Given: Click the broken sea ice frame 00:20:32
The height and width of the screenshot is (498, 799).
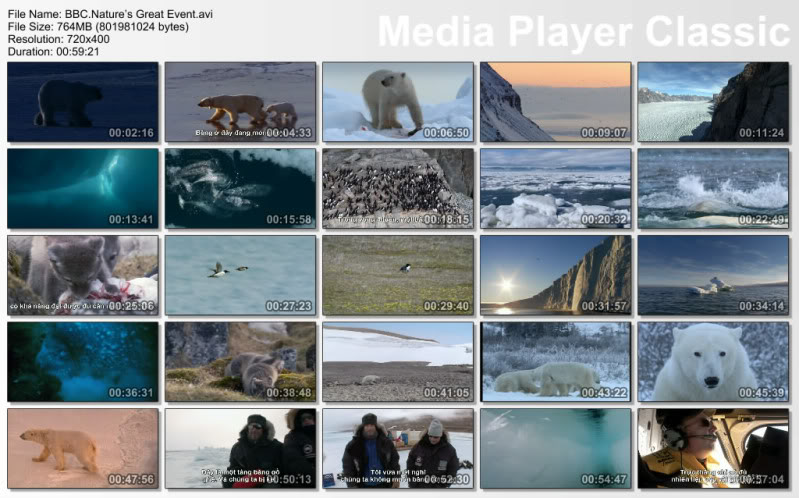Looking at the screenshot, I should pyautogui.click(x=555, y=189).
